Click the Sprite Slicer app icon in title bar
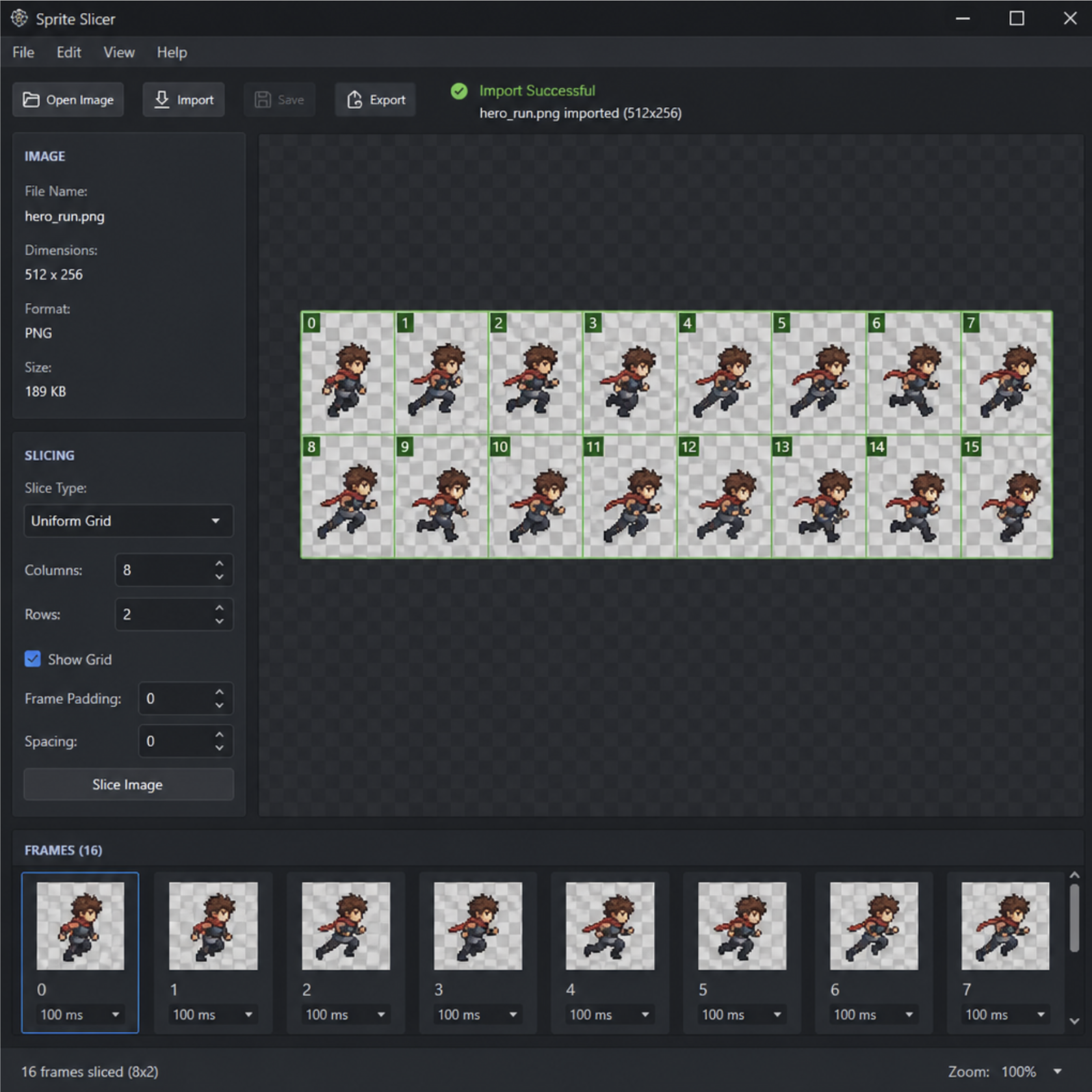1092x1092 pixels. 19,18
